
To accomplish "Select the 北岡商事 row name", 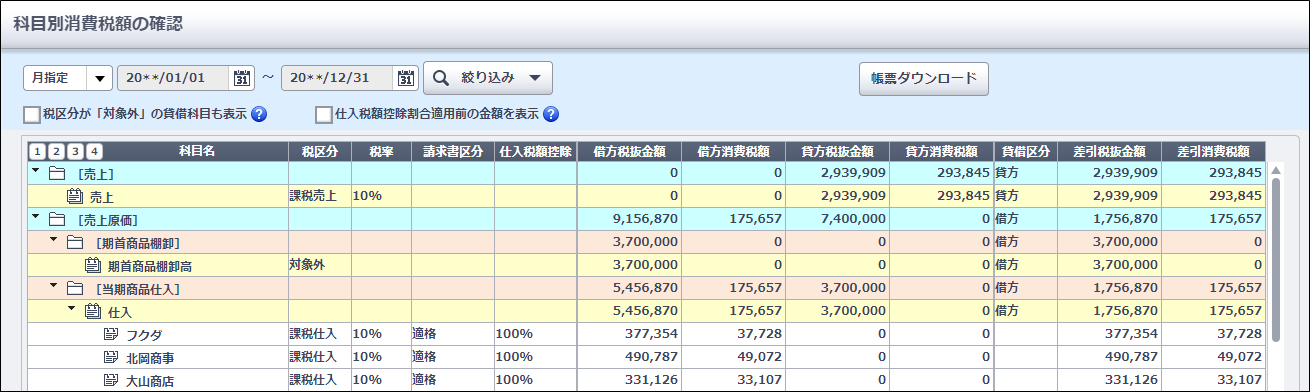I will [151, 357].
